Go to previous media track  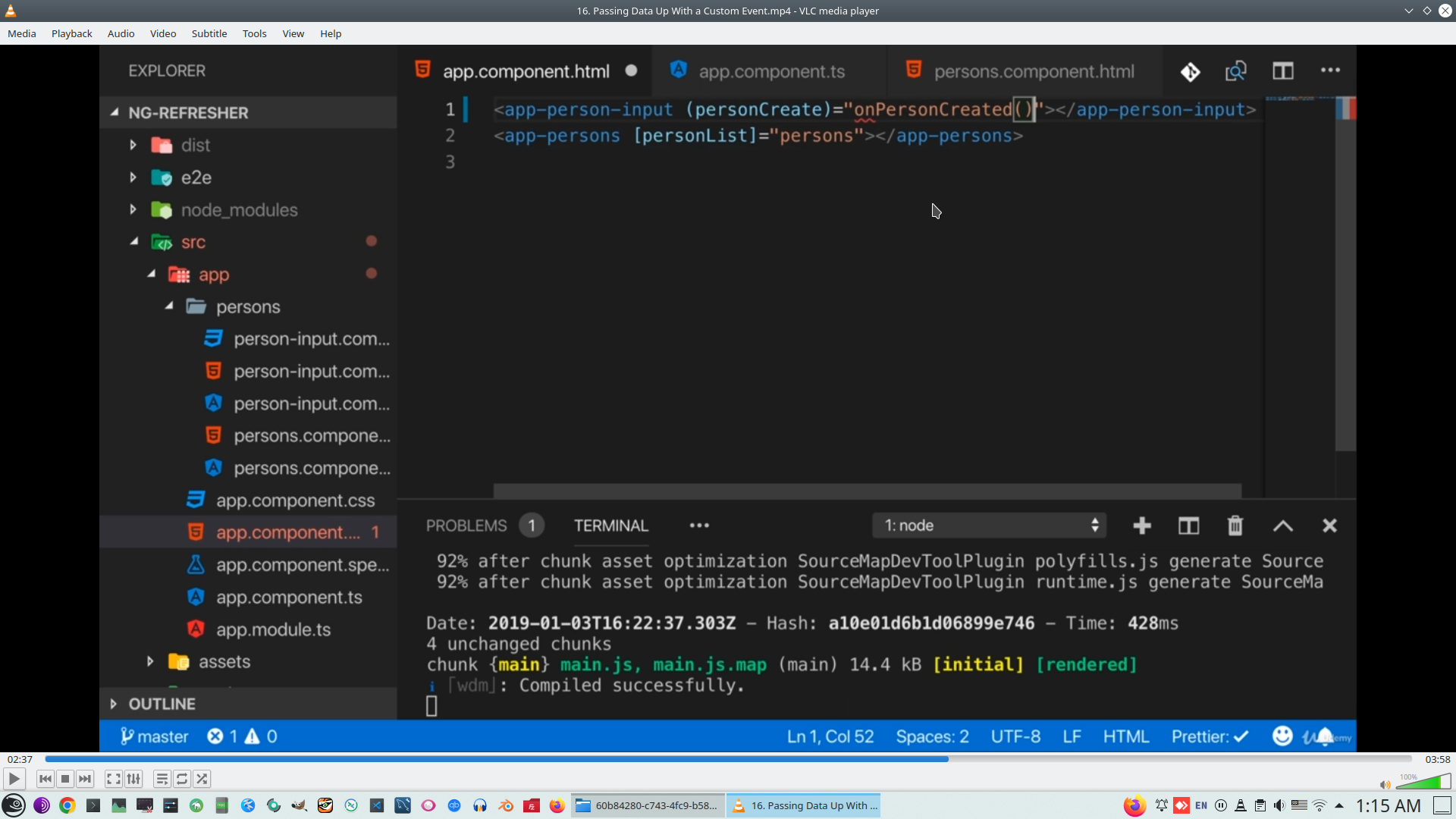45,779
